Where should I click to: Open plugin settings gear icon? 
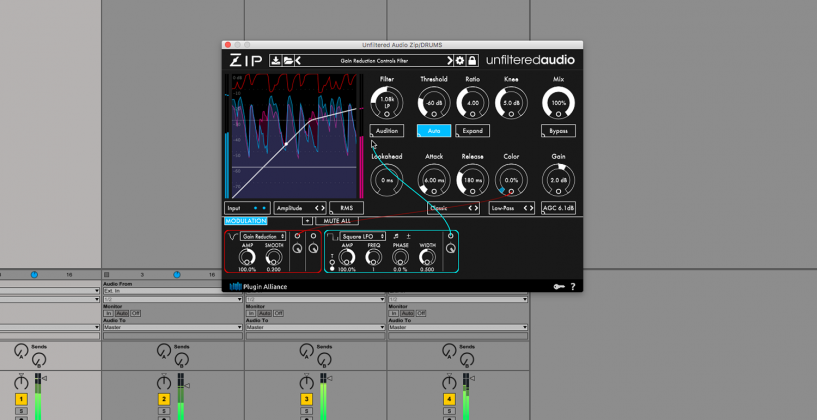[459, 60]
